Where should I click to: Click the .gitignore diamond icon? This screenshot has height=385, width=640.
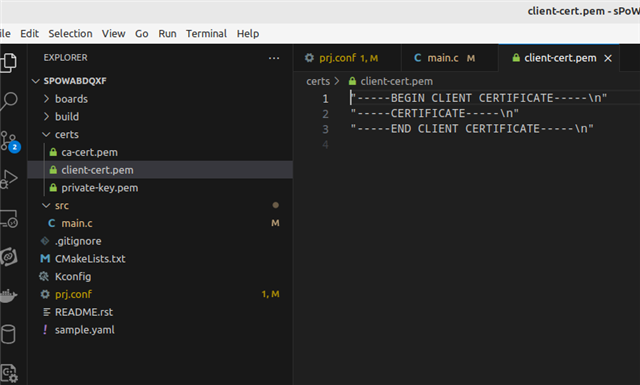tap(45, 241)
